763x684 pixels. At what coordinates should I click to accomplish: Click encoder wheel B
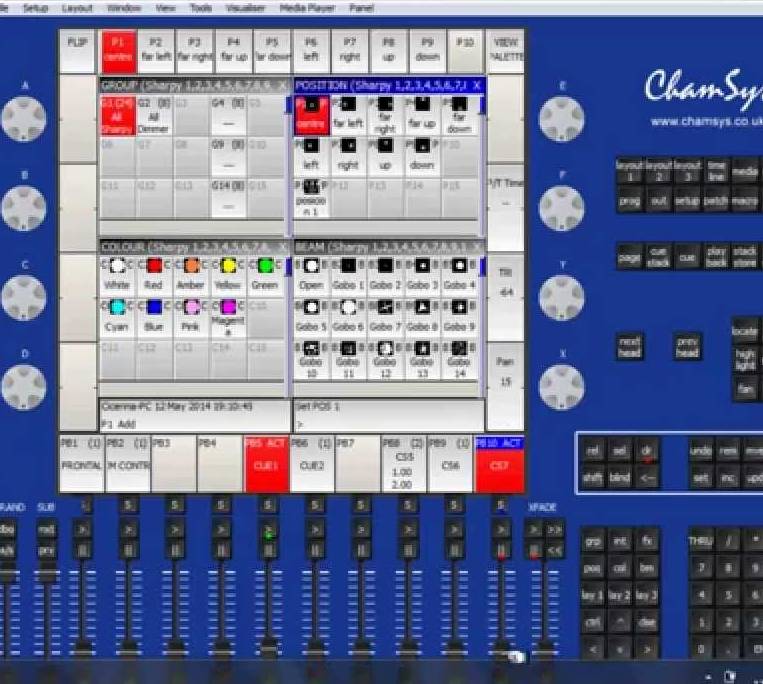pos(24,208)
